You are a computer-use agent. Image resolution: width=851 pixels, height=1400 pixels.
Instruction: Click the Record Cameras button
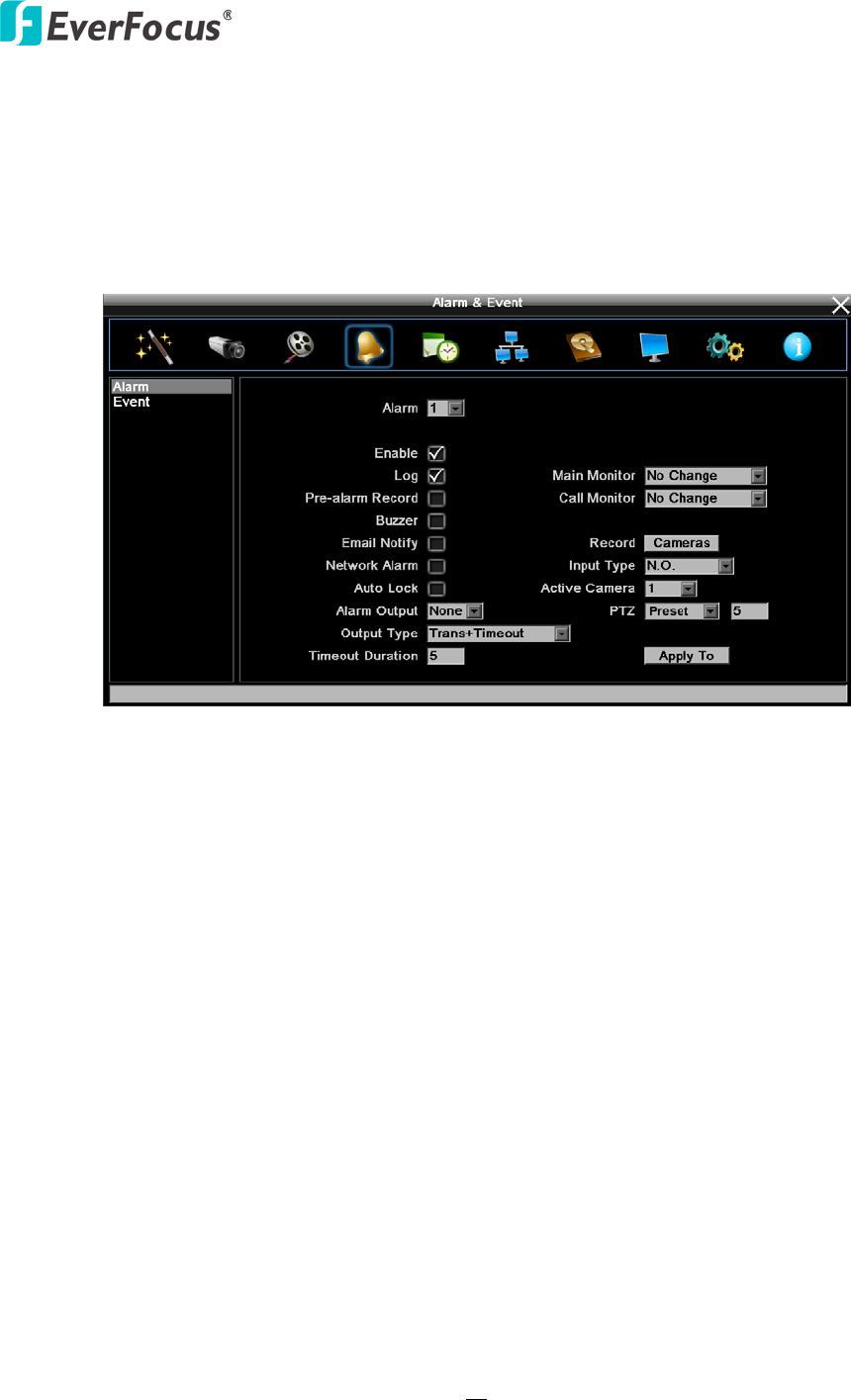click(x=682, y=543)
